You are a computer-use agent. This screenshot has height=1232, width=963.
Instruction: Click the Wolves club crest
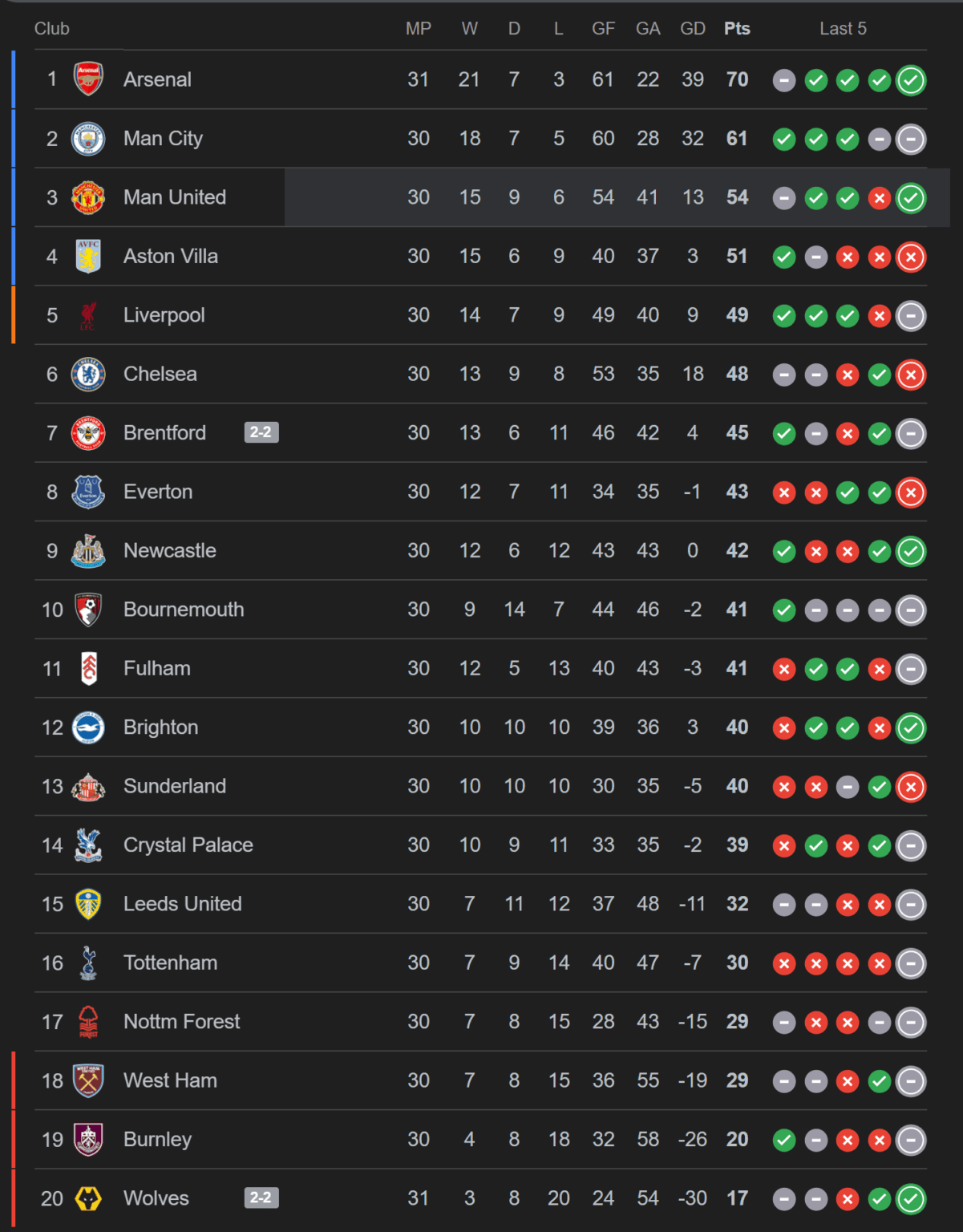[88, 1198]
